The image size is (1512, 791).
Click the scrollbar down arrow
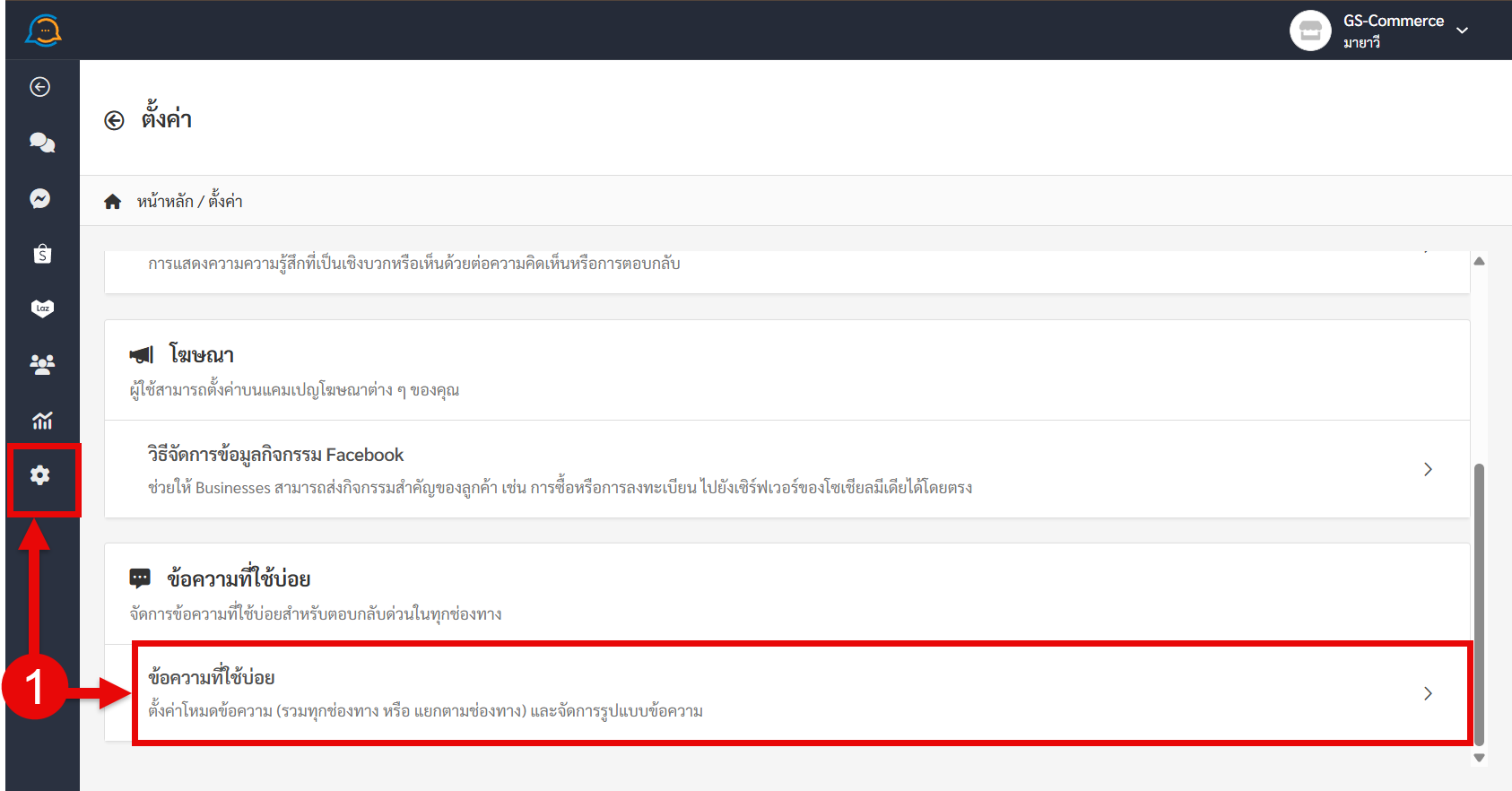(1480, 758)
